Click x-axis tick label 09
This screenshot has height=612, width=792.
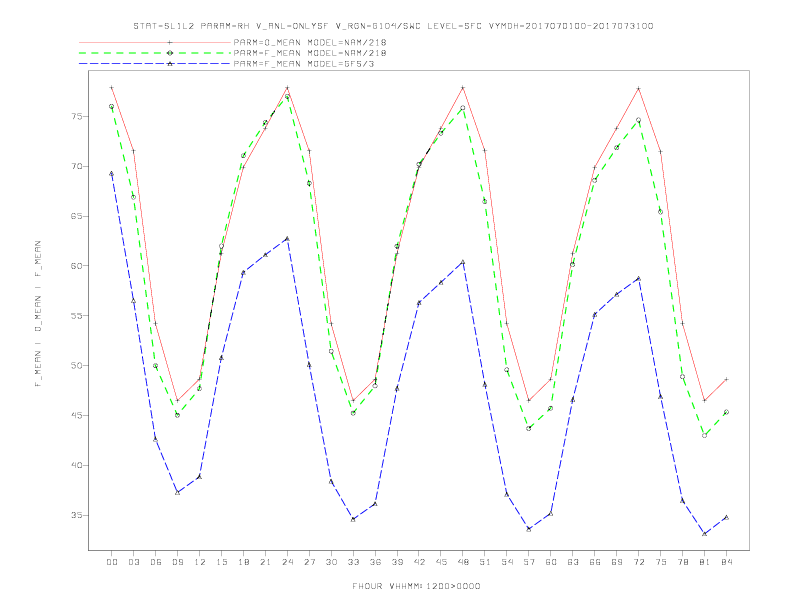(x=177, y=562)
